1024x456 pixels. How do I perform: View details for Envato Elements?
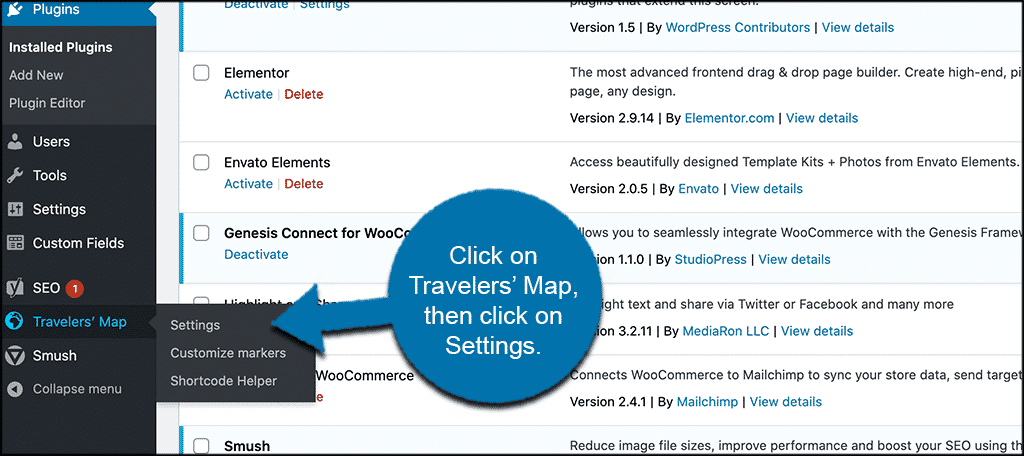(767, 189)
